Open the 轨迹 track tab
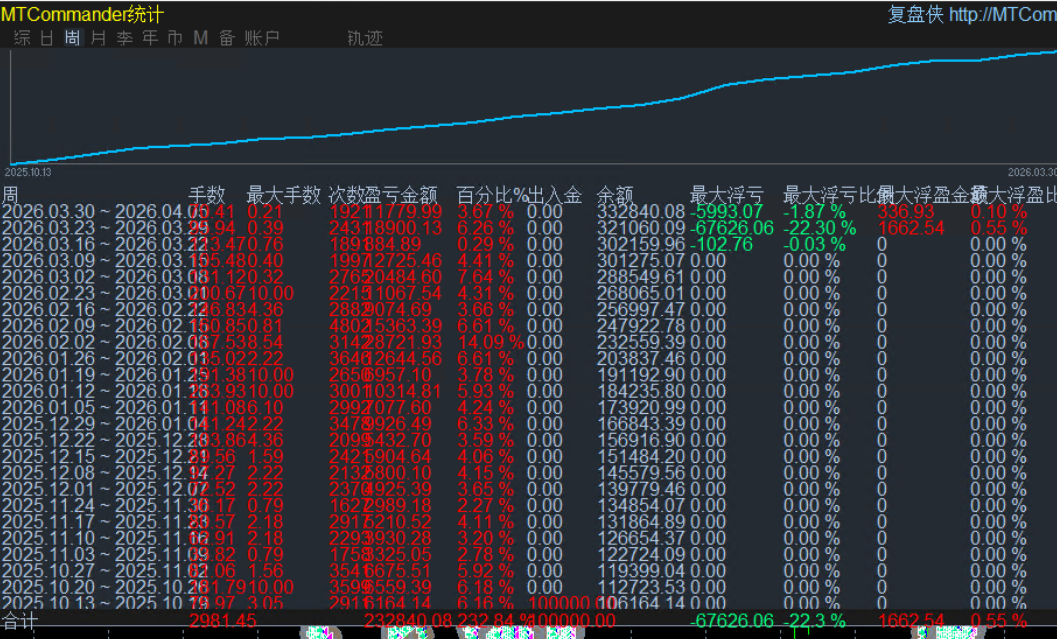This screenshot has width=1057, height=639. pyautogui.click(x=365, y=38)
